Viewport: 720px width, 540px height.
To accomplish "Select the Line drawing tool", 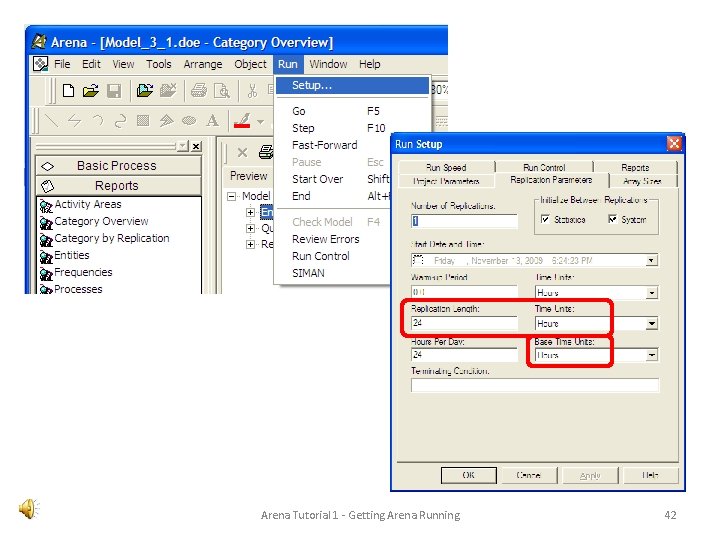I will (x=51, y=120).
